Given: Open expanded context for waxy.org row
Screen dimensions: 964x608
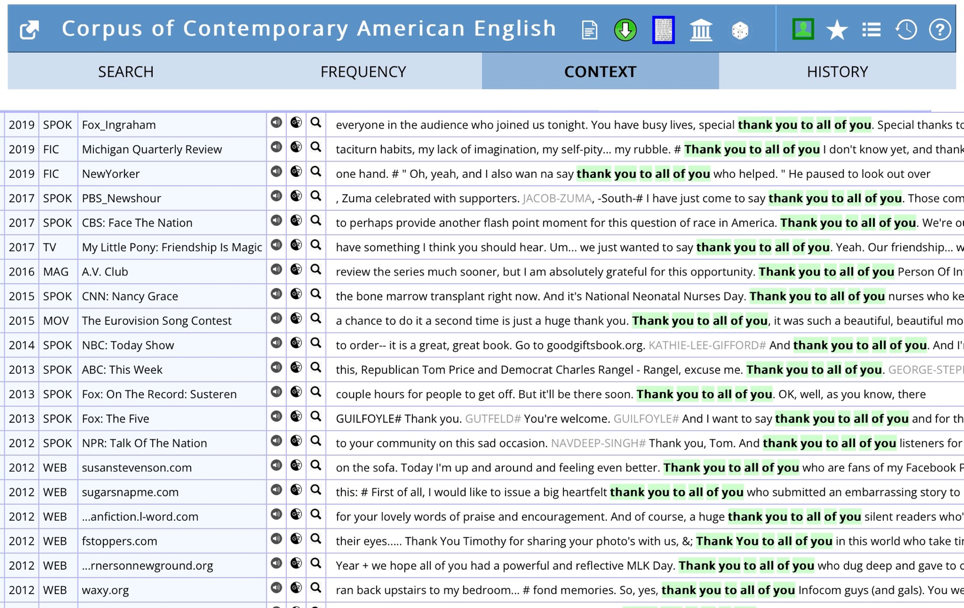Looking at the screenshot, I should tap(315, 588).
